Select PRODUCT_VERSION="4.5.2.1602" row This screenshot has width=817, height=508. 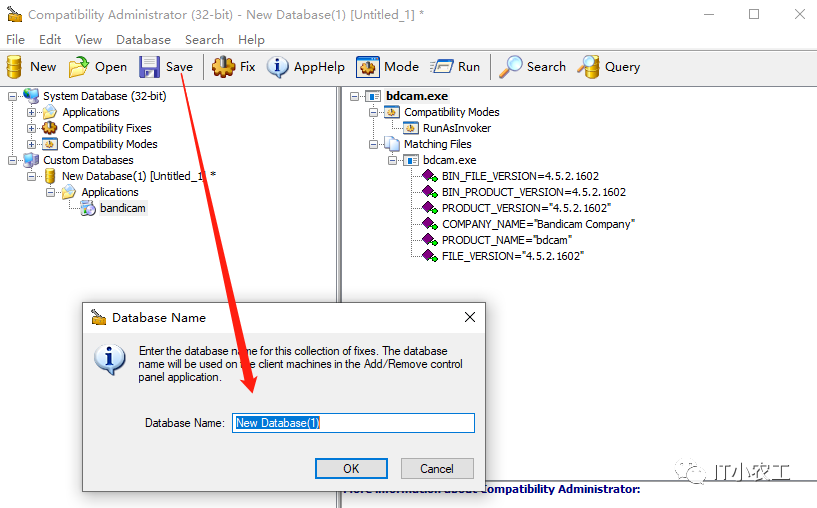pos(526,208)
